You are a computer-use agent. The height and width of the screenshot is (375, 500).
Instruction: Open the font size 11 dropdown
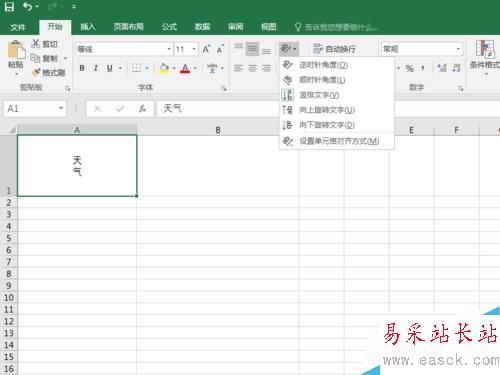[x=194, y=49]
